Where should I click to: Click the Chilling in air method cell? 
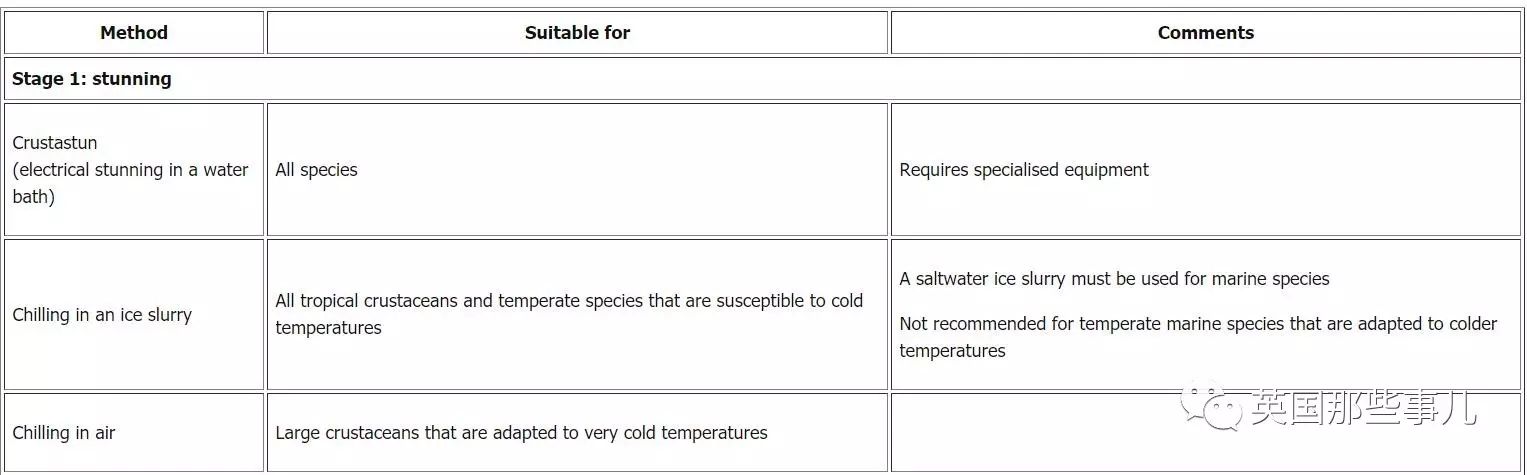click(x=134, y=433)
